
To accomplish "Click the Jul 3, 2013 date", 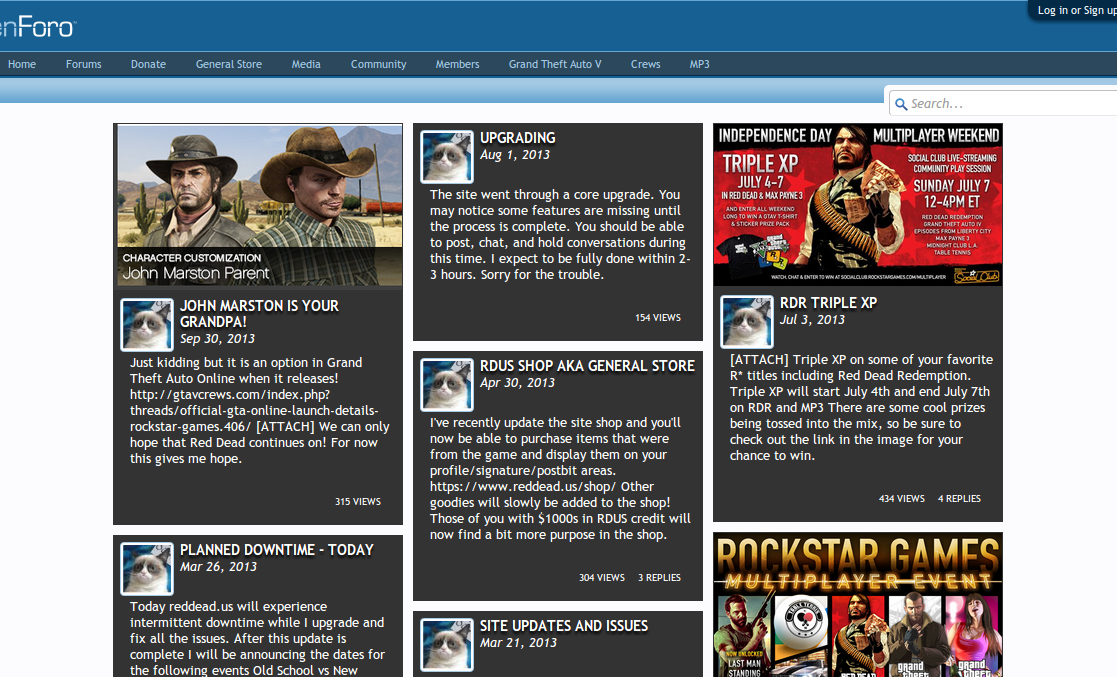I will [x=812, y=319].
